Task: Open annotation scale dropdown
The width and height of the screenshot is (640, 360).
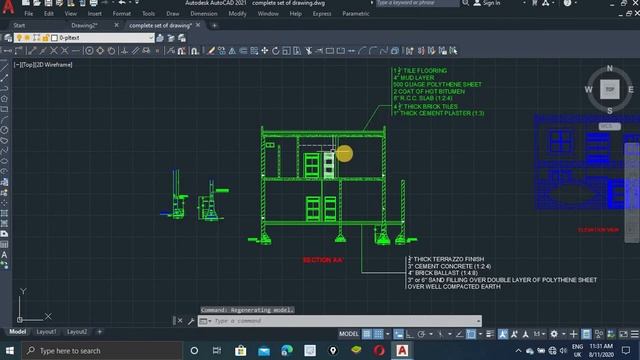Action: point(539,334)
